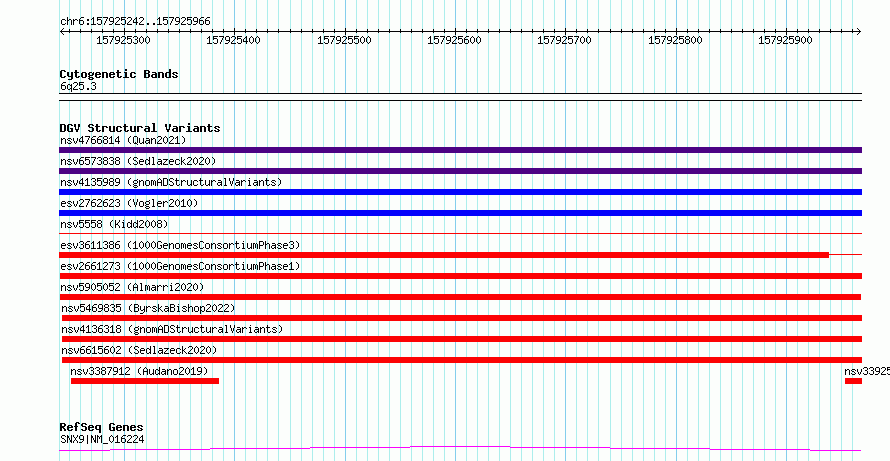Click the short red bar under nsv3387912
Screen dimensions: 890x461
(145, 381)
